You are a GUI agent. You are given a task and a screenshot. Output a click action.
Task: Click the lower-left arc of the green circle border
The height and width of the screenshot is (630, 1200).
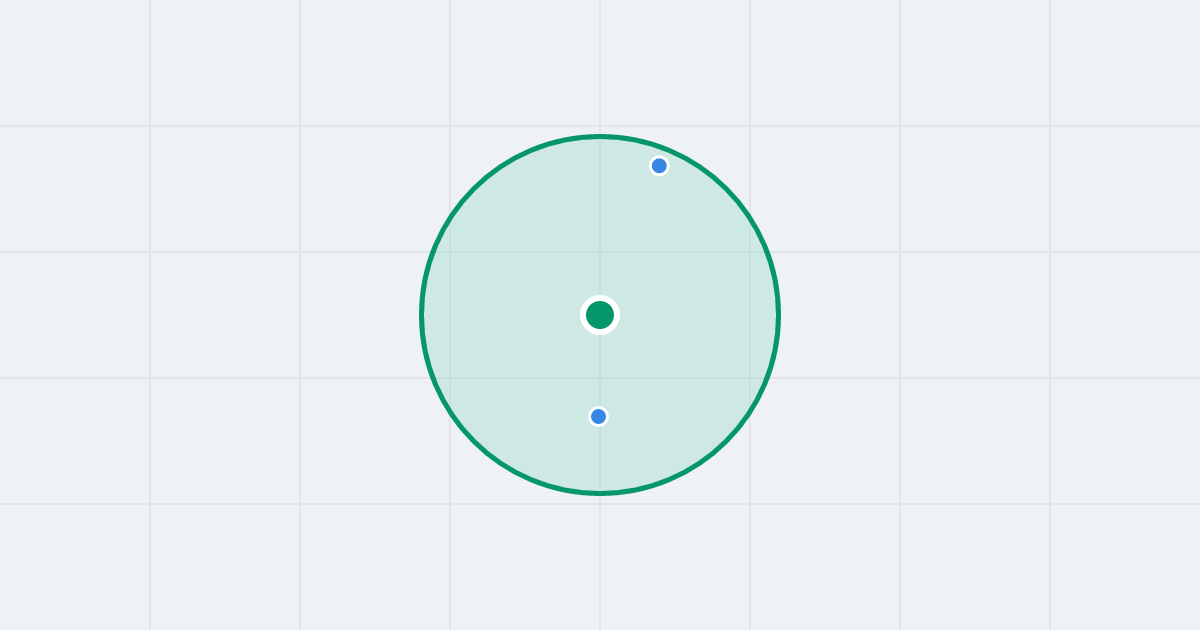point(474,441)
